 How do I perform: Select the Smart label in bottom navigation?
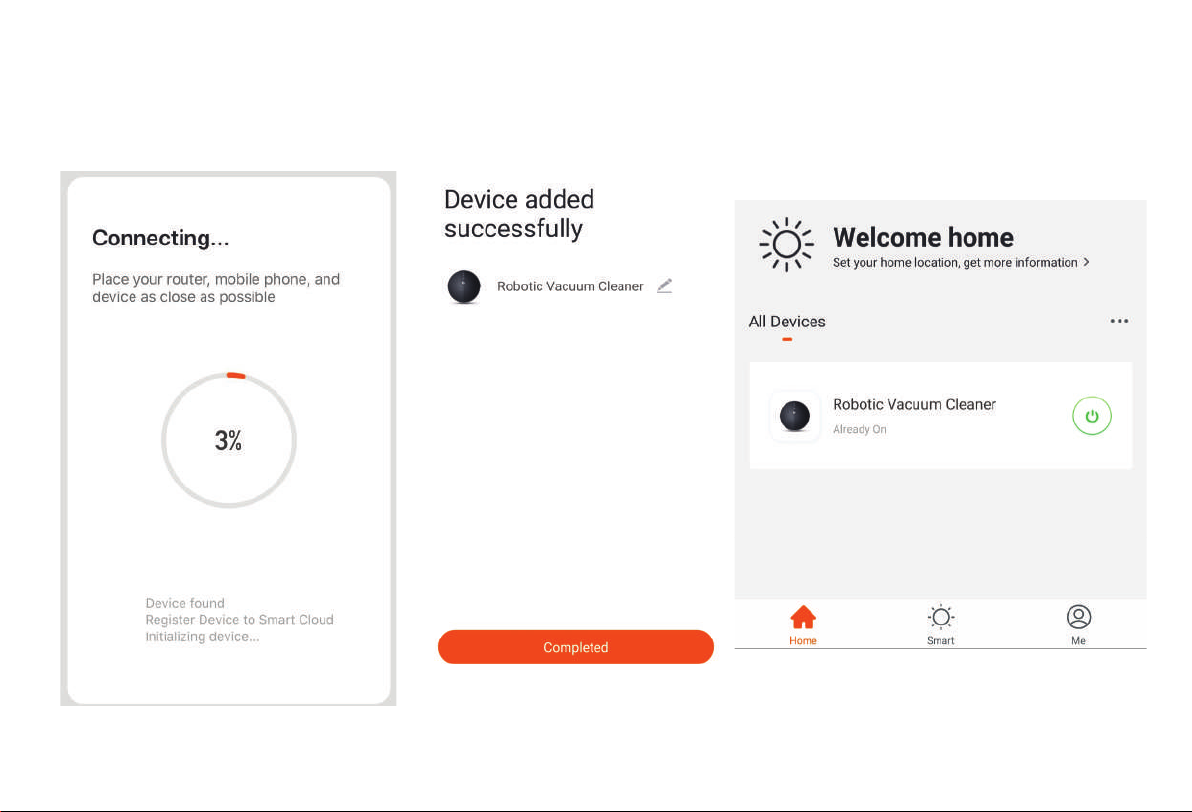(940, 640)
